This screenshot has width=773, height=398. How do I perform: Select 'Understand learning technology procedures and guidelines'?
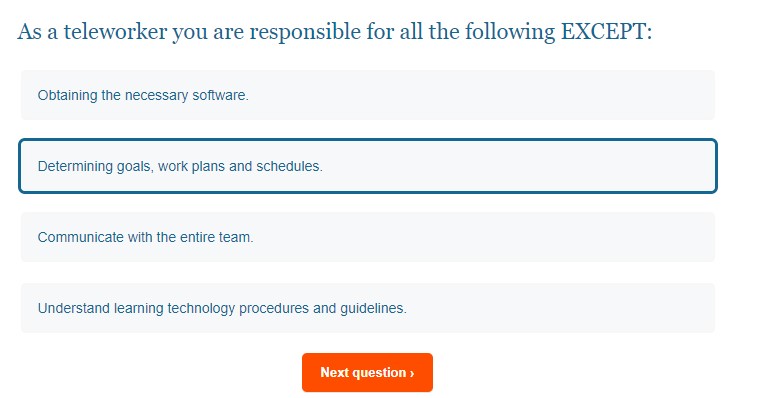368,308
